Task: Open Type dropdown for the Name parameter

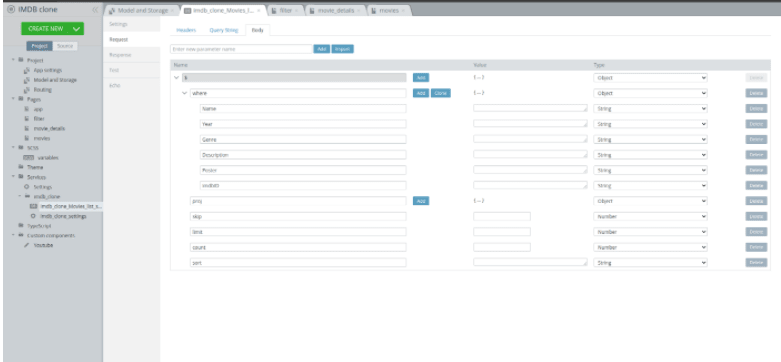Action: 650,109
